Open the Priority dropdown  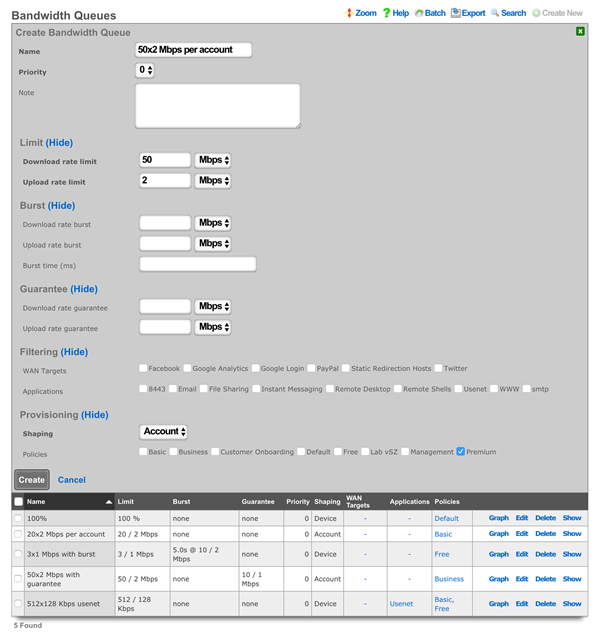(x=145, y=70)
